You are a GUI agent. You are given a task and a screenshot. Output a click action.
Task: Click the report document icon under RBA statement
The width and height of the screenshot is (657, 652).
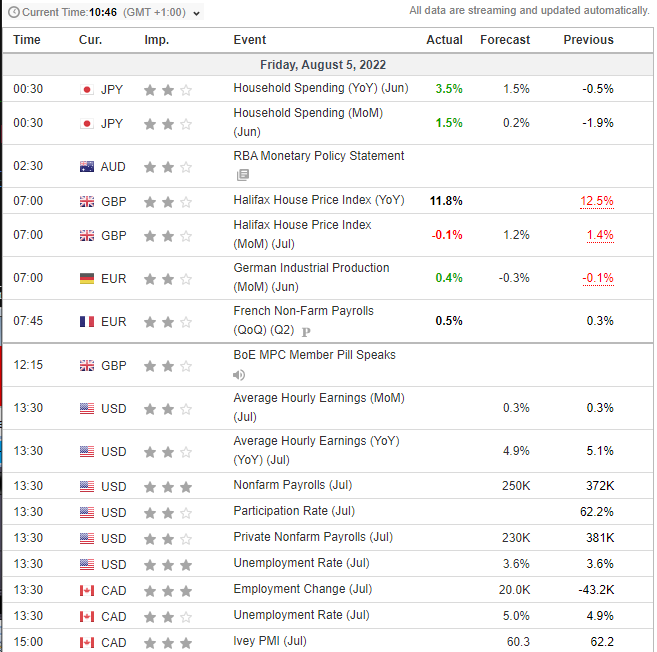tap(240, 174)
